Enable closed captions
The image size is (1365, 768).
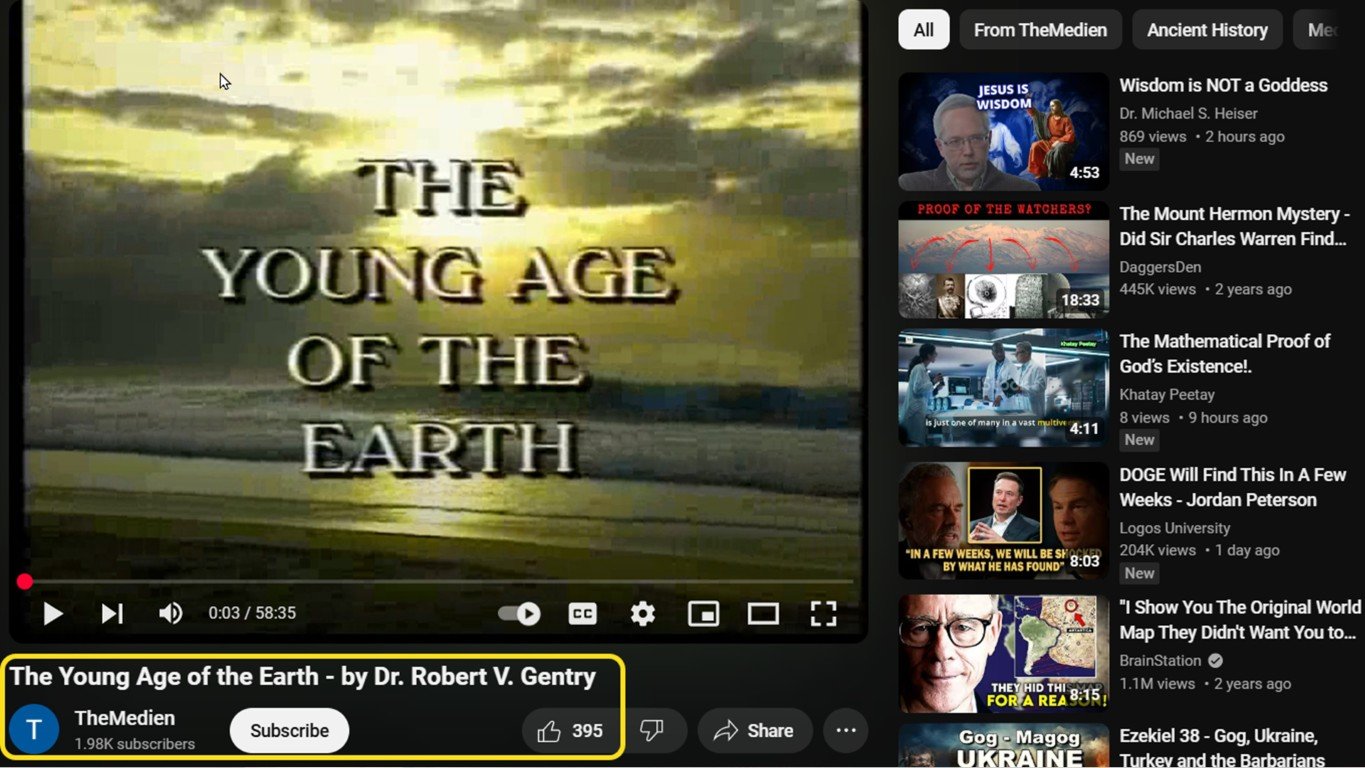(x=582, y=613)
